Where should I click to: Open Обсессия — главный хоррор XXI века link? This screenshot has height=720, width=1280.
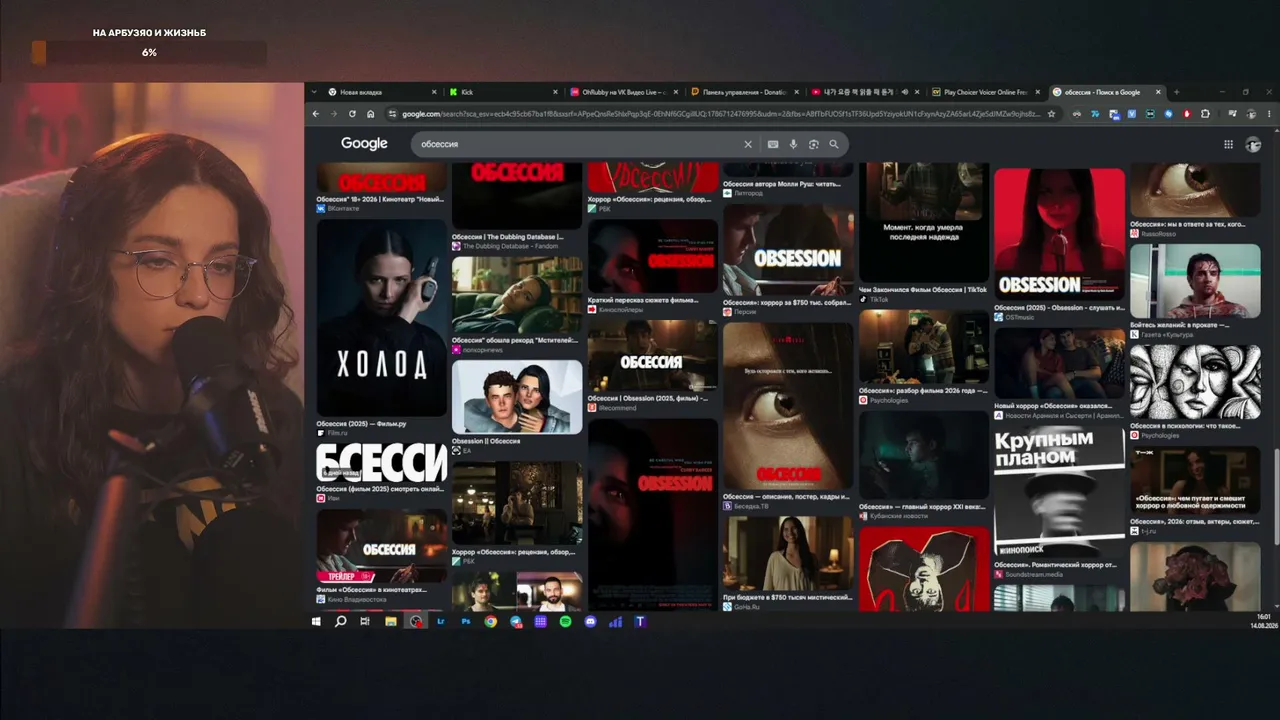click(x=923, y=507)
